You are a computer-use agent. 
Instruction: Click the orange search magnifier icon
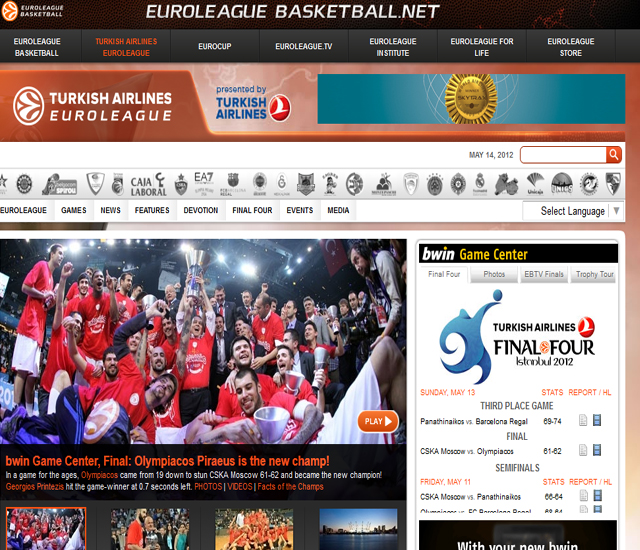click(613, 155)
